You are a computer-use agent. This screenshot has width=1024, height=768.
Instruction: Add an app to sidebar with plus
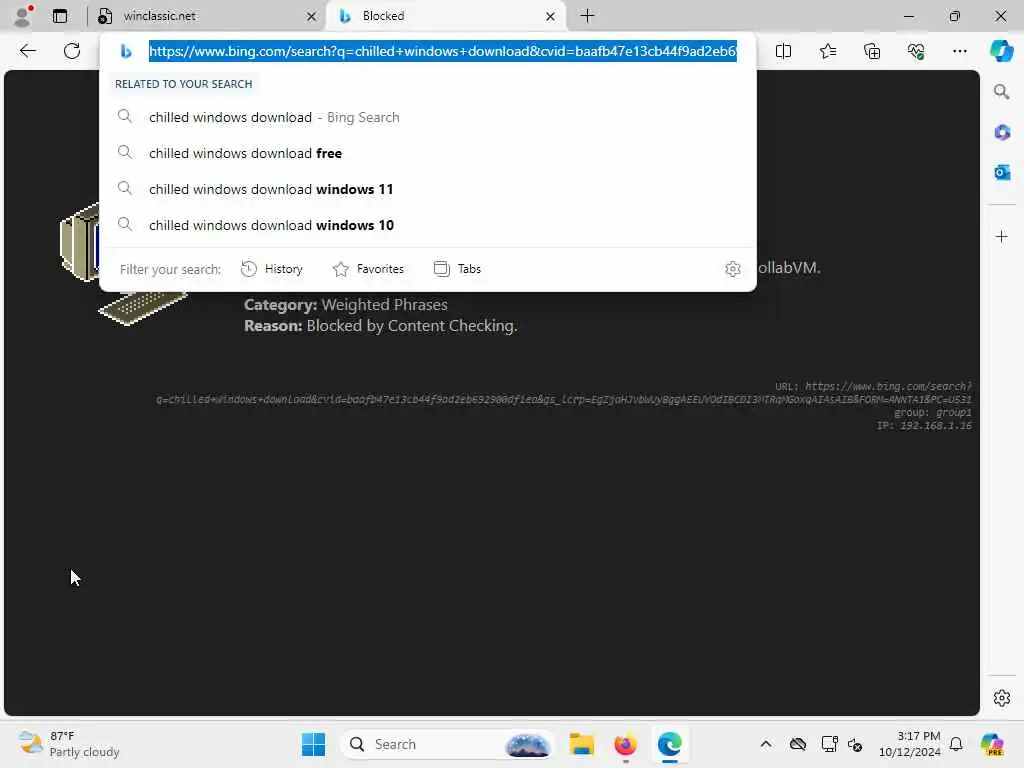(1002, 236)
